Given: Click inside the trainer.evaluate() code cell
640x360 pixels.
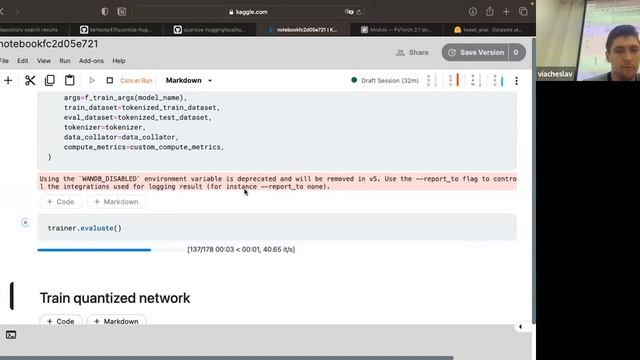Looking at the screenshot, I should (277, 227).
